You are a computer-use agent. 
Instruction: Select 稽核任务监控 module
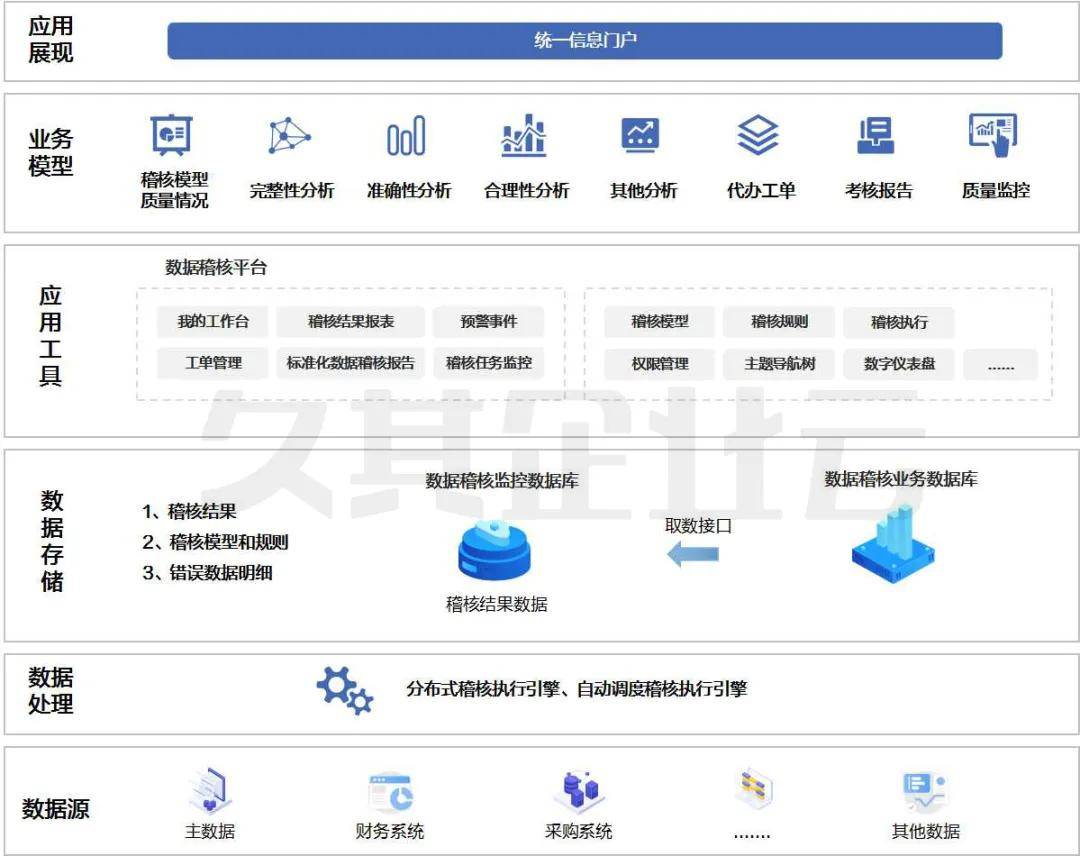coord(488,363)
